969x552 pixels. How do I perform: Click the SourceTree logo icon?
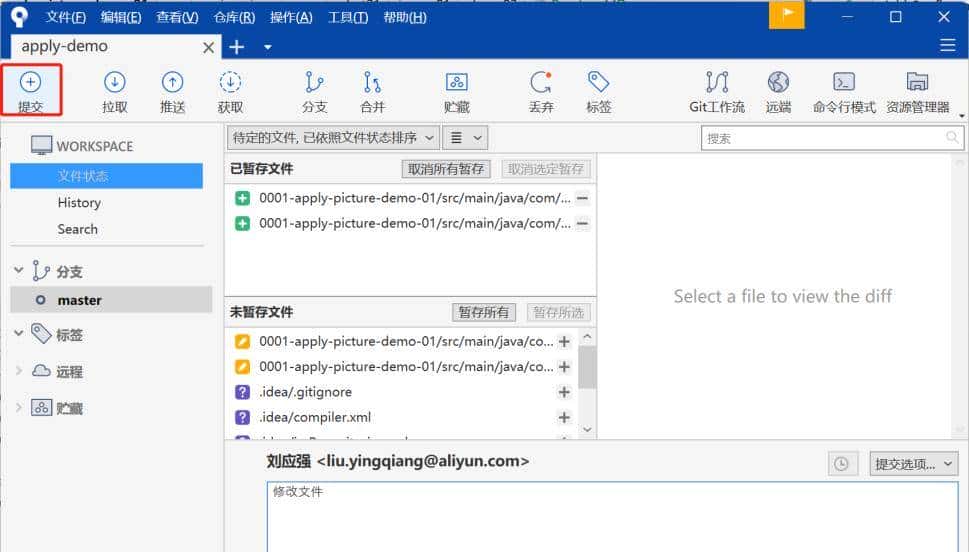click(19, 17)
